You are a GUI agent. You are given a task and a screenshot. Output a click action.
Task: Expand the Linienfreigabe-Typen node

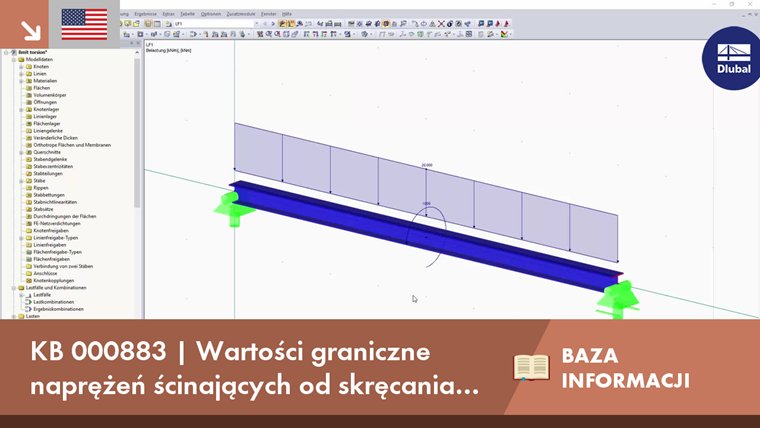21,238
